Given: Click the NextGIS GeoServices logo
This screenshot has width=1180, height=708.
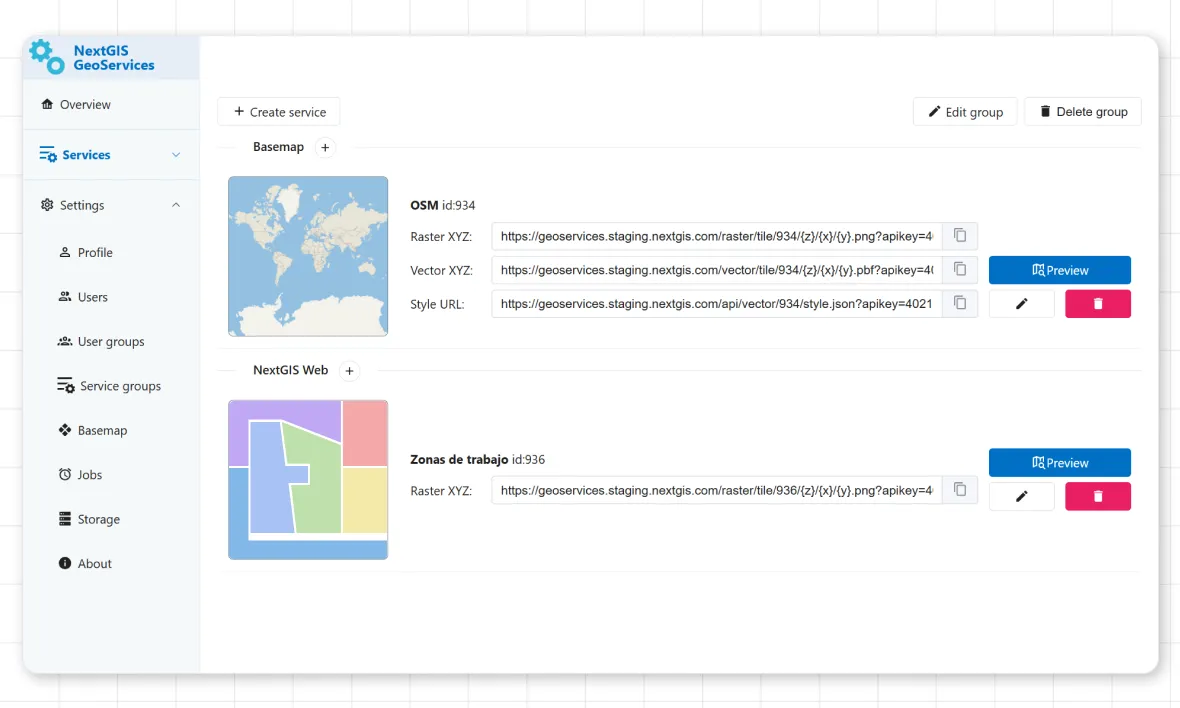Looking at the screenshot, I should click(x=92, y=57).
